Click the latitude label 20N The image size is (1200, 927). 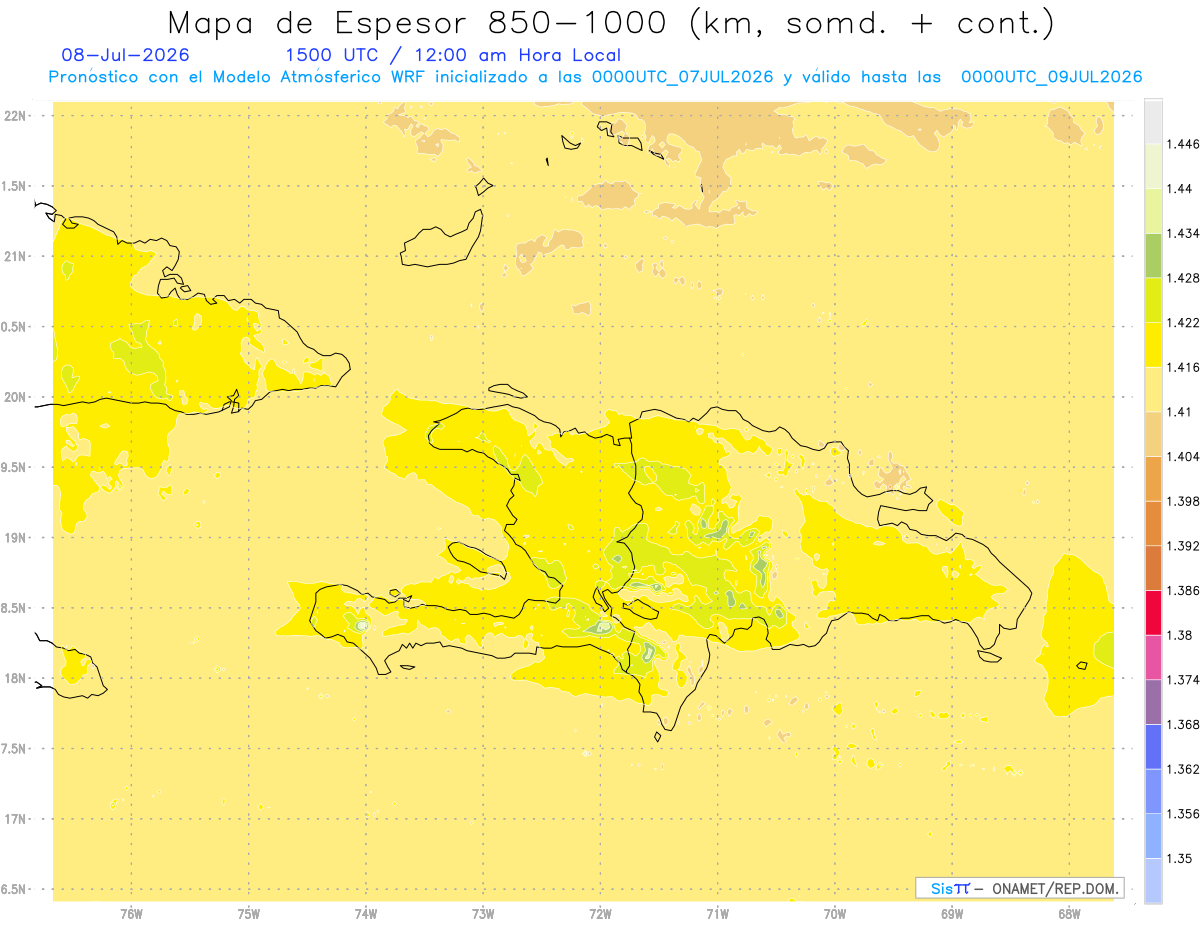(x=16, y=397)
